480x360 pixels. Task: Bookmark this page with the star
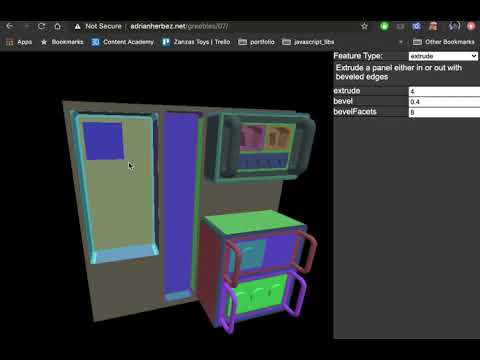(364, 26)
